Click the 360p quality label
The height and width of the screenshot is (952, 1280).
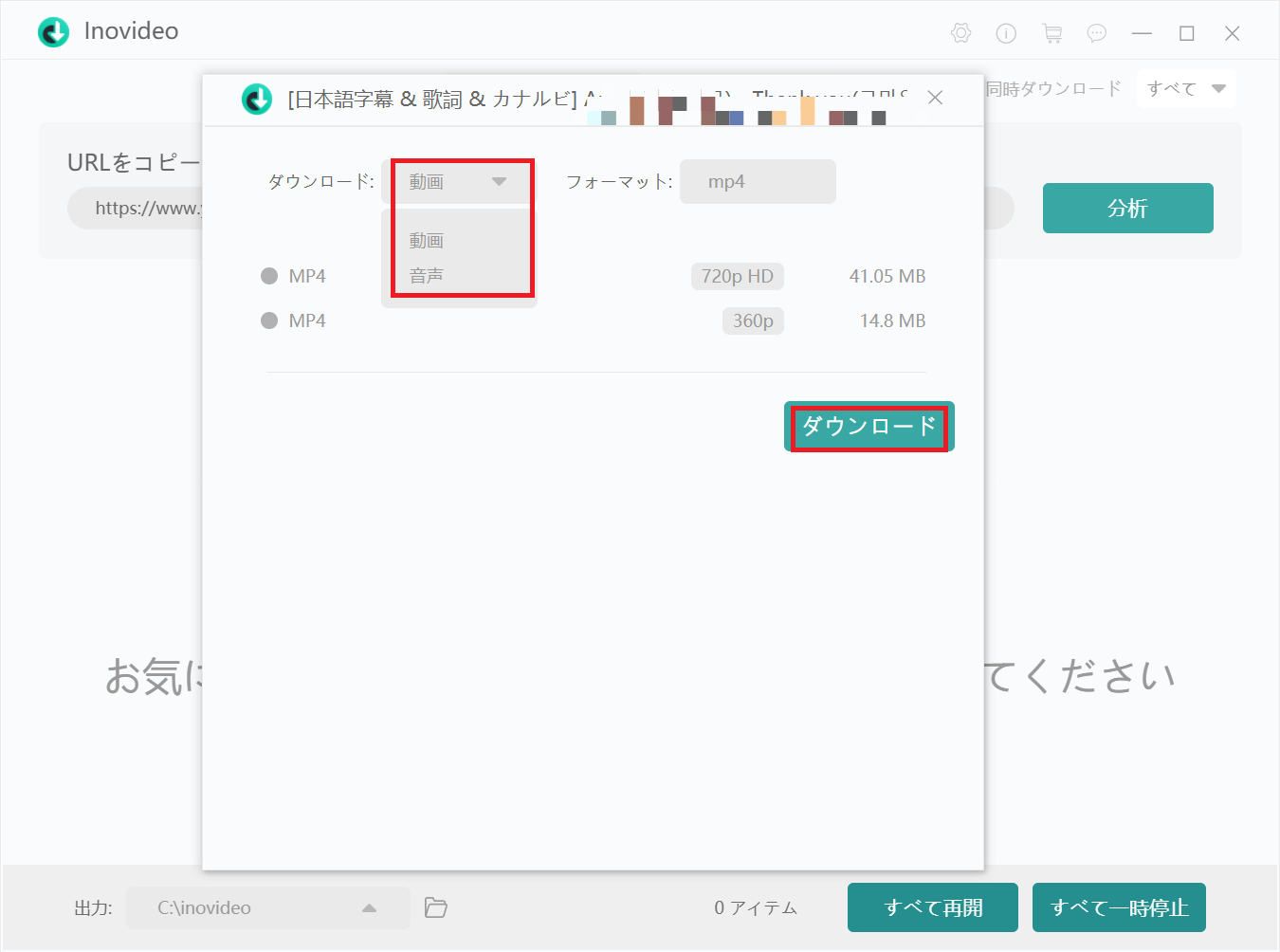(753, 320)
